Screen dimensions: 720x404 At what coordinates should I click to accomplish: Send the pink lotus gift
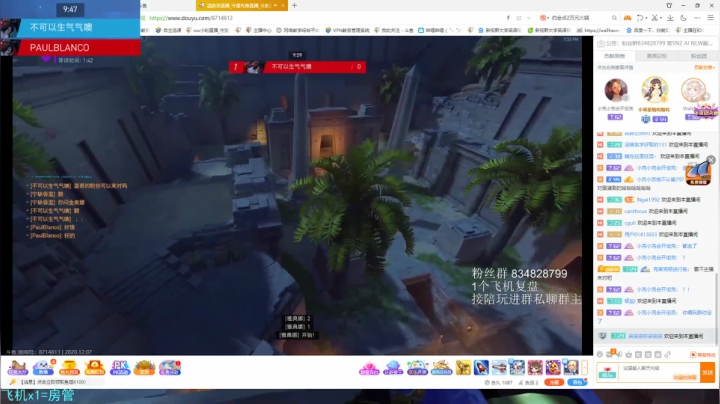(x=369, y=368)
